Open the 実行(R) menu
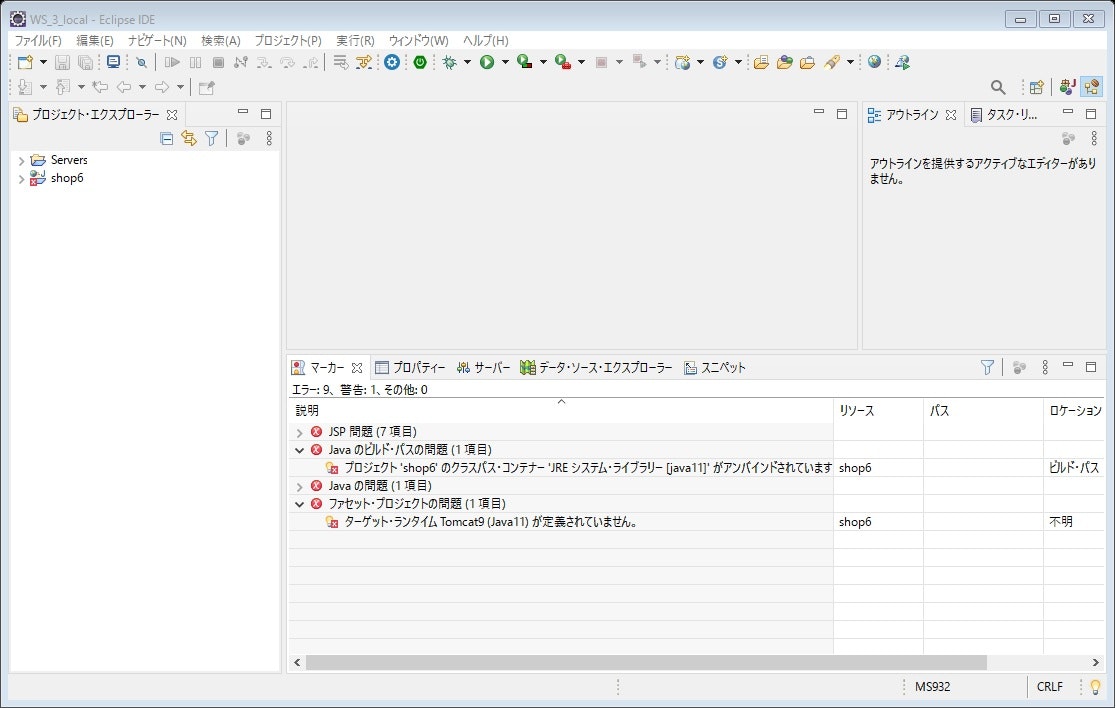This screenshot has height=708, width=1116. point(355,41)
